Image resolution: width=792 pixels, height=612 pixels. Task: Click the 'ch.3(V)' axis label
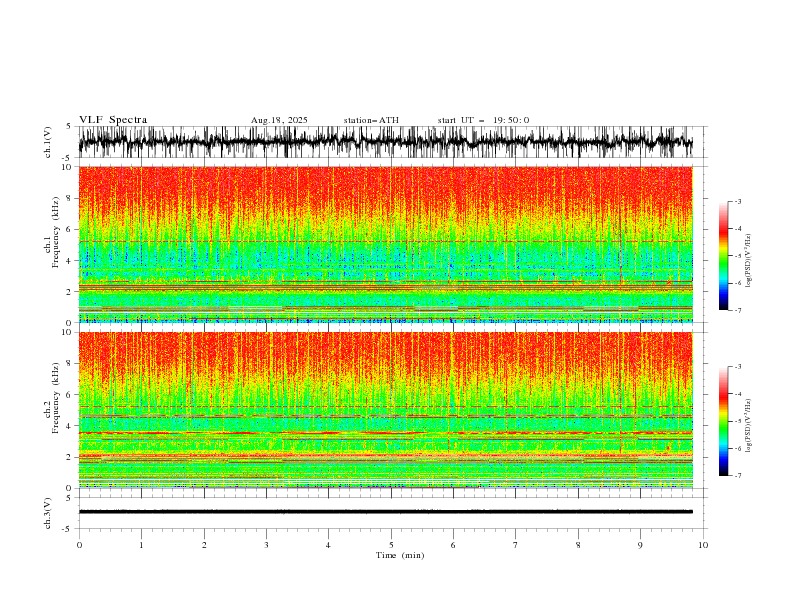48,513
